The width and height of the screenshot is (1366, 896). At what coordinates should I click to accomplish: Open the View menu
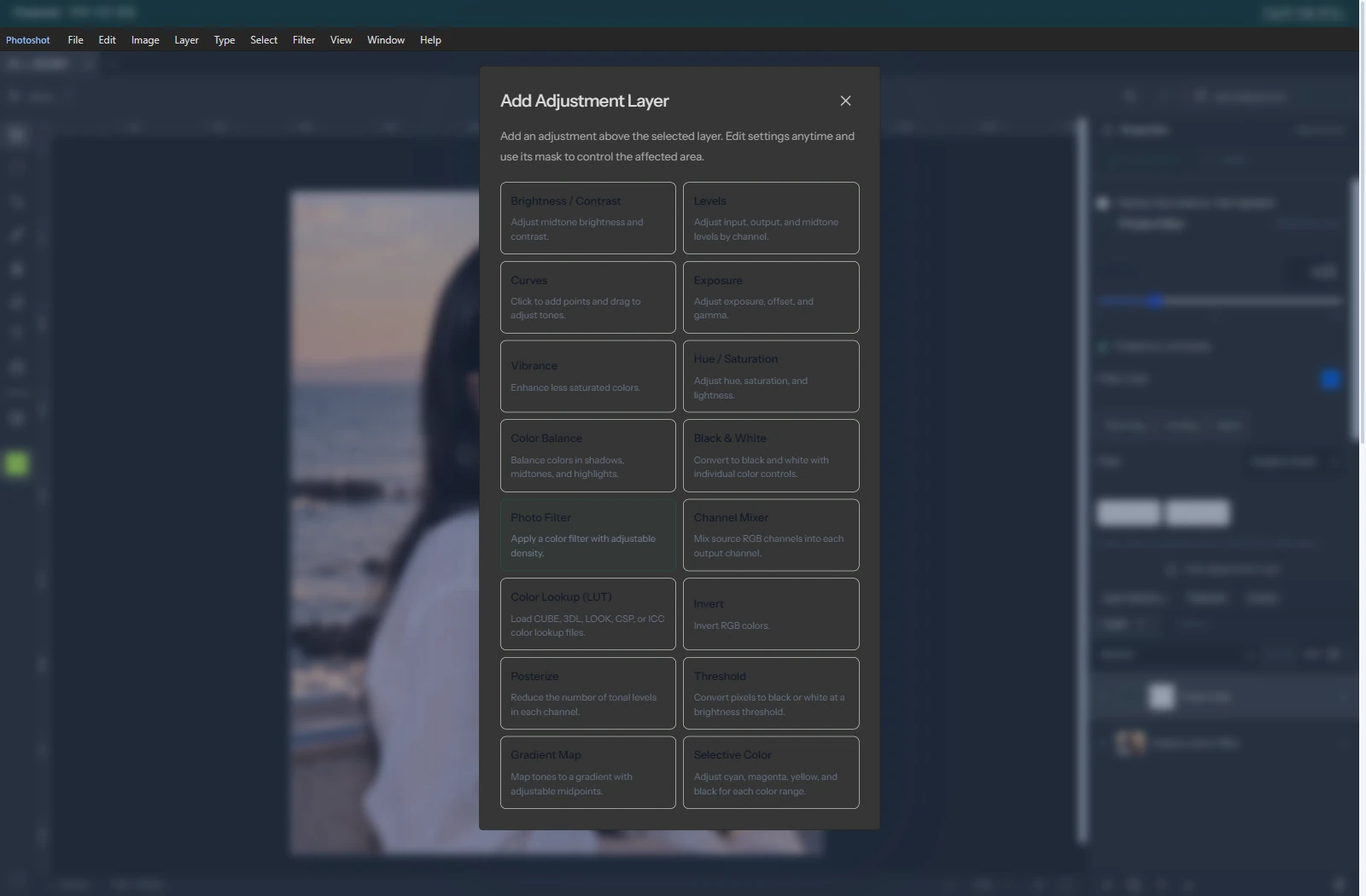(x=341, y=40)
